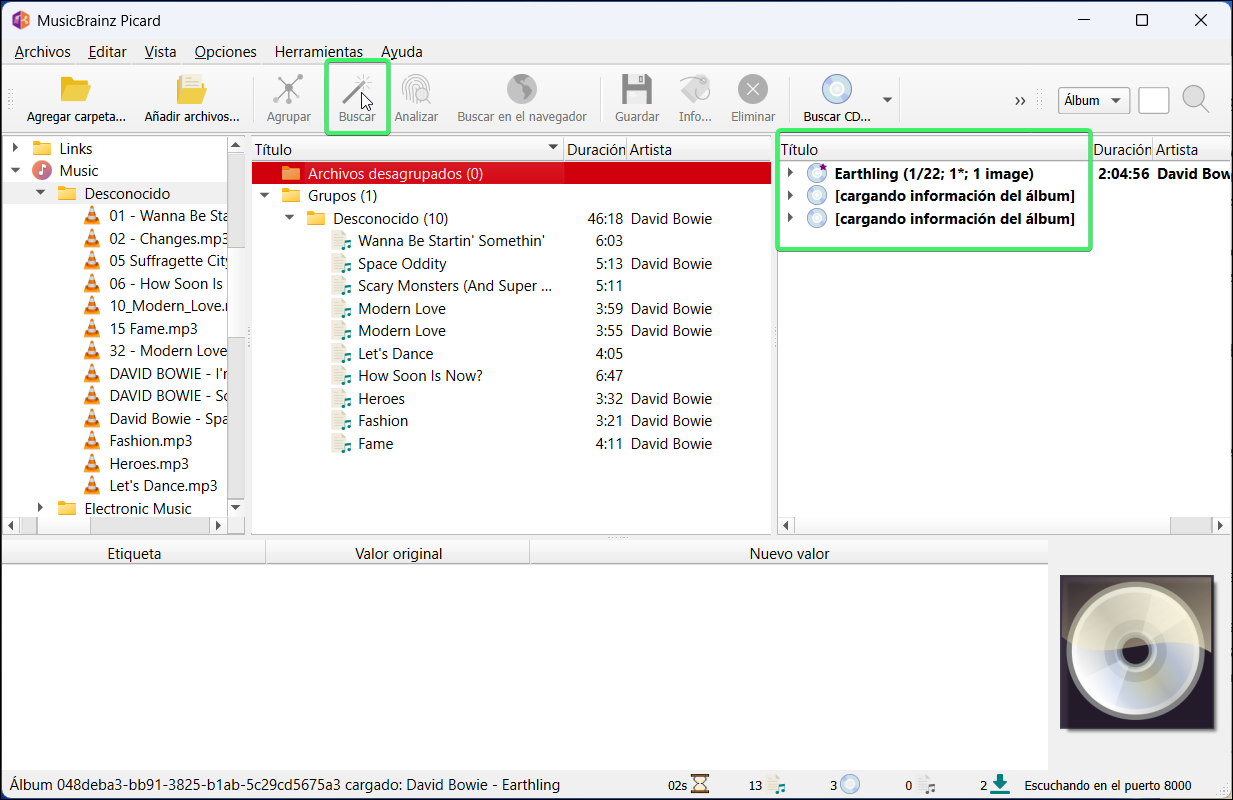The width and height of the screenshot is (1233, 800).
Task: Open the Herramientas menu
Action: (318, 52)
